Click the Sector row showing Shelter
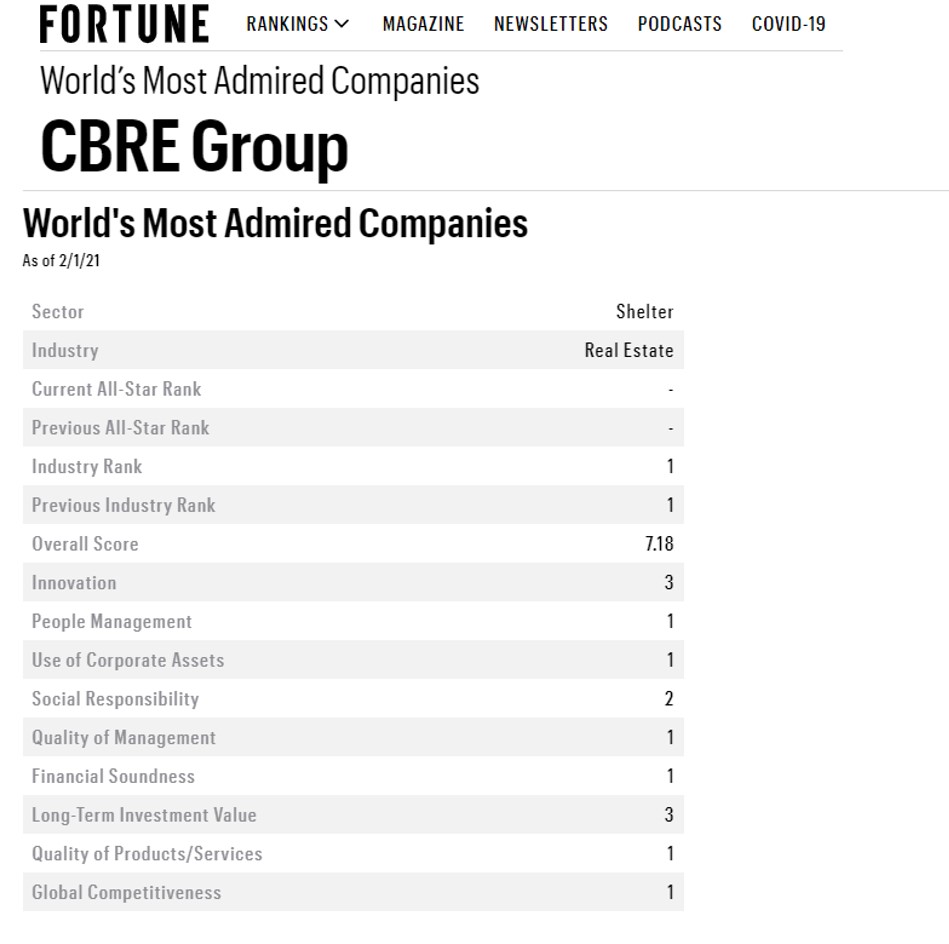 tap(350, 311)
